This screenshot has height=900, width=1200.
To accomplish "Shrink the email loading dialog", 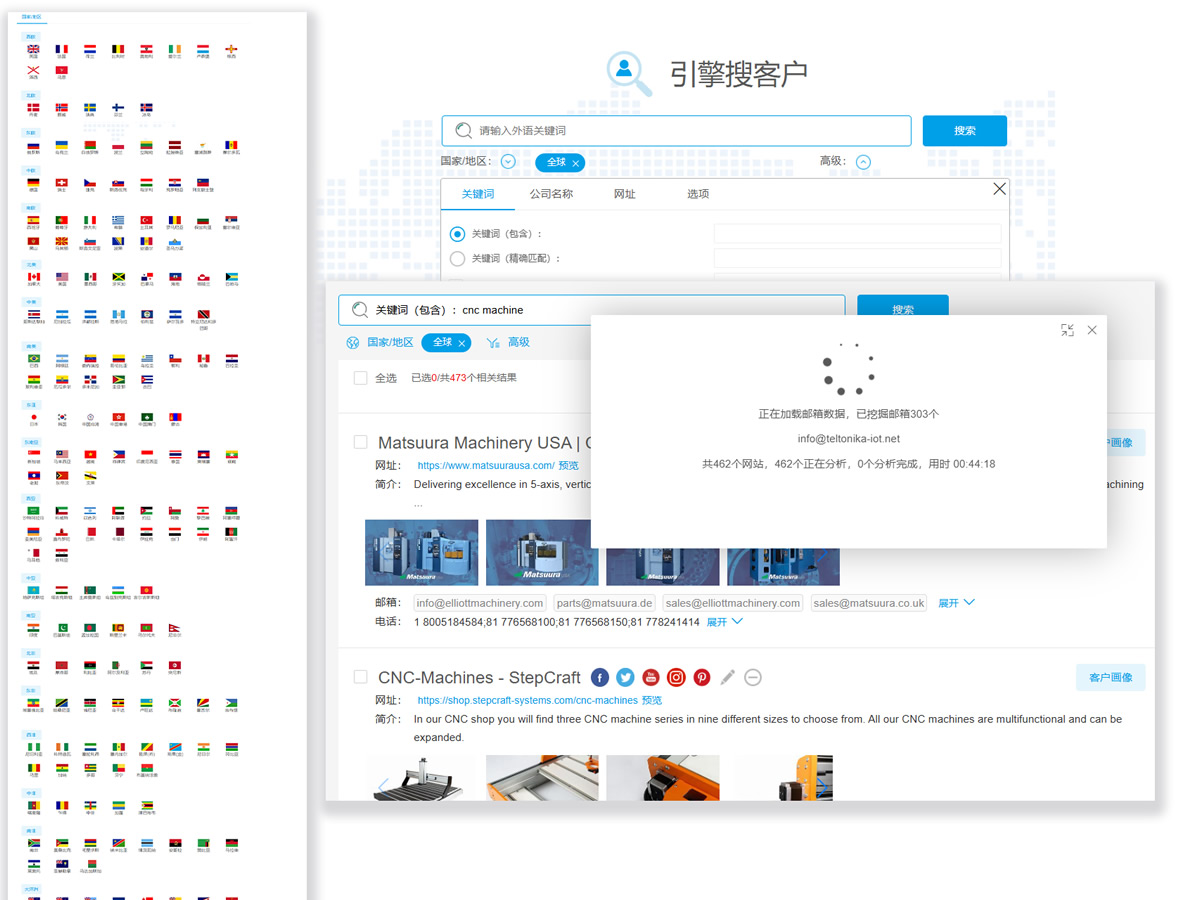I will tap(1068, 330).
